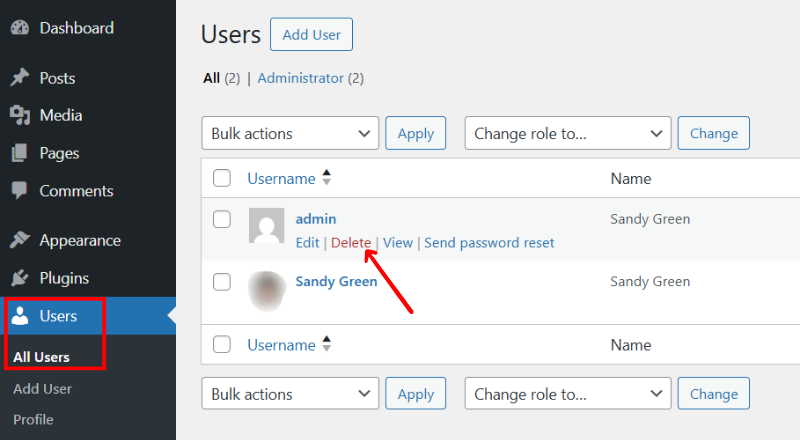Open the Plugins menu item
Viewport: 800px width, 440px height.
point(64,278)
